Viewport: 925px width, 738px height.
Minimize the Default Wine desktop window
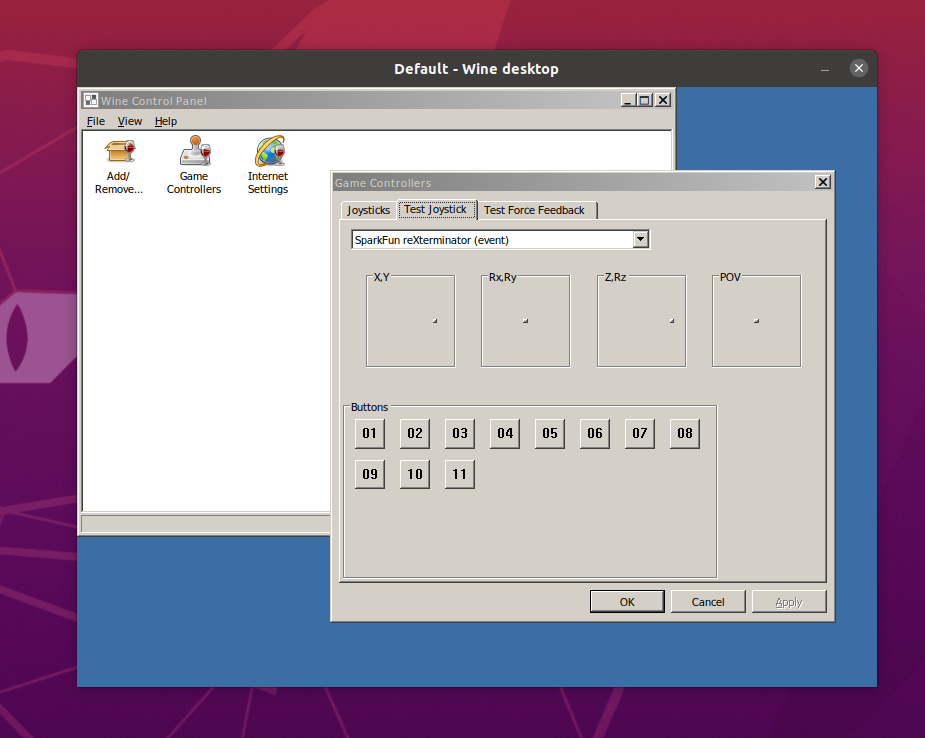825,69
